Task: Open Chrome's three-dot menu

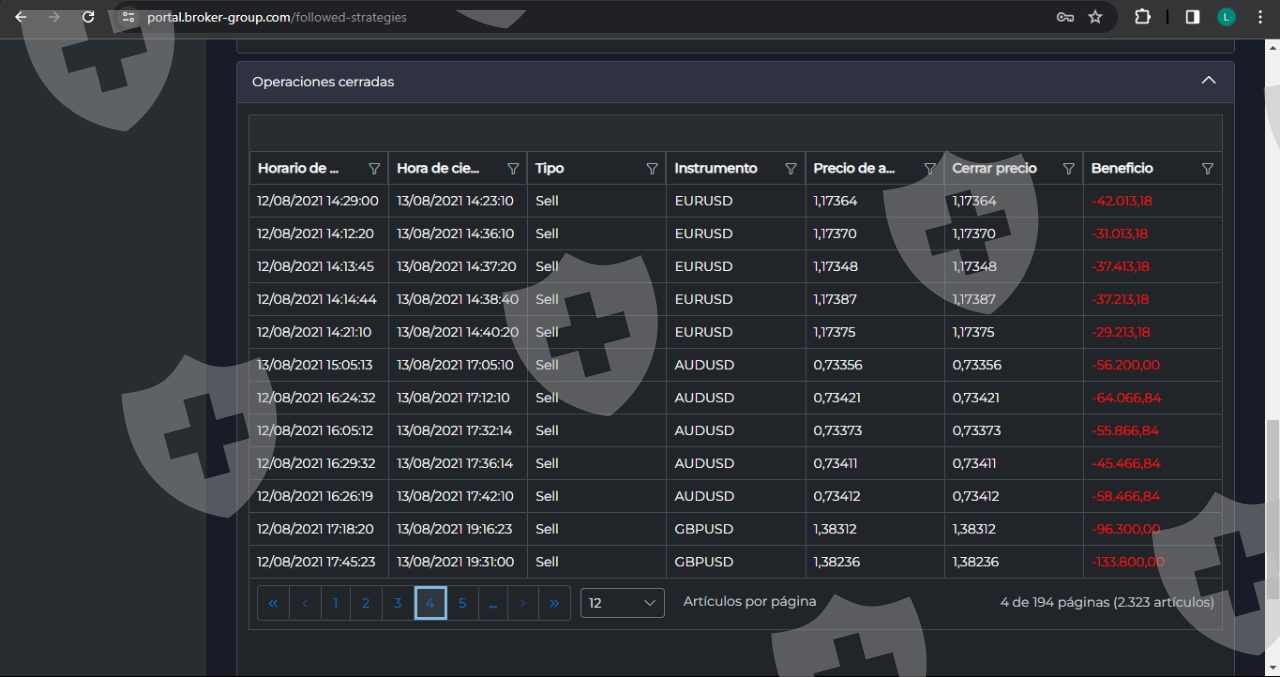Action: coord(1260,17)
